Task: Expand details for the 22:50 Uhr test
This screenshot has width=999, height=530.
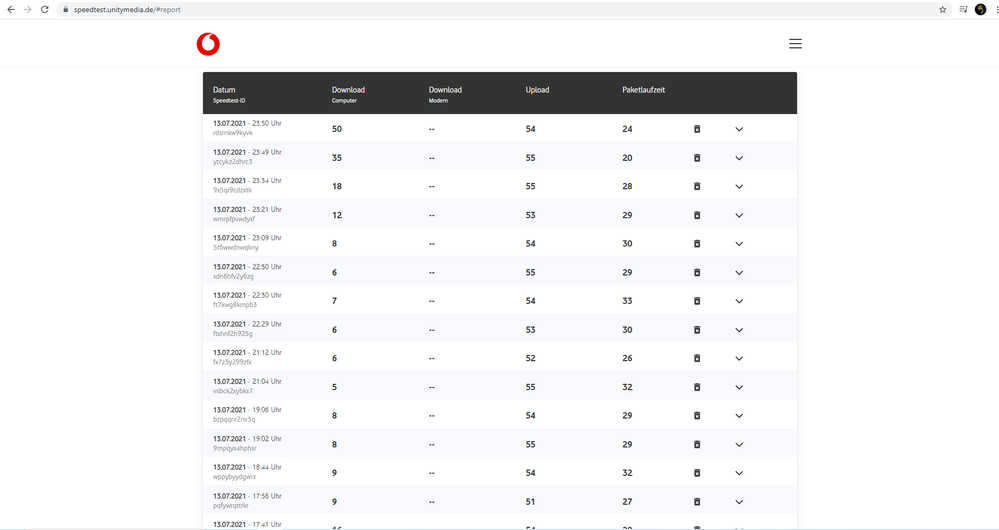Action: (739, 273)
